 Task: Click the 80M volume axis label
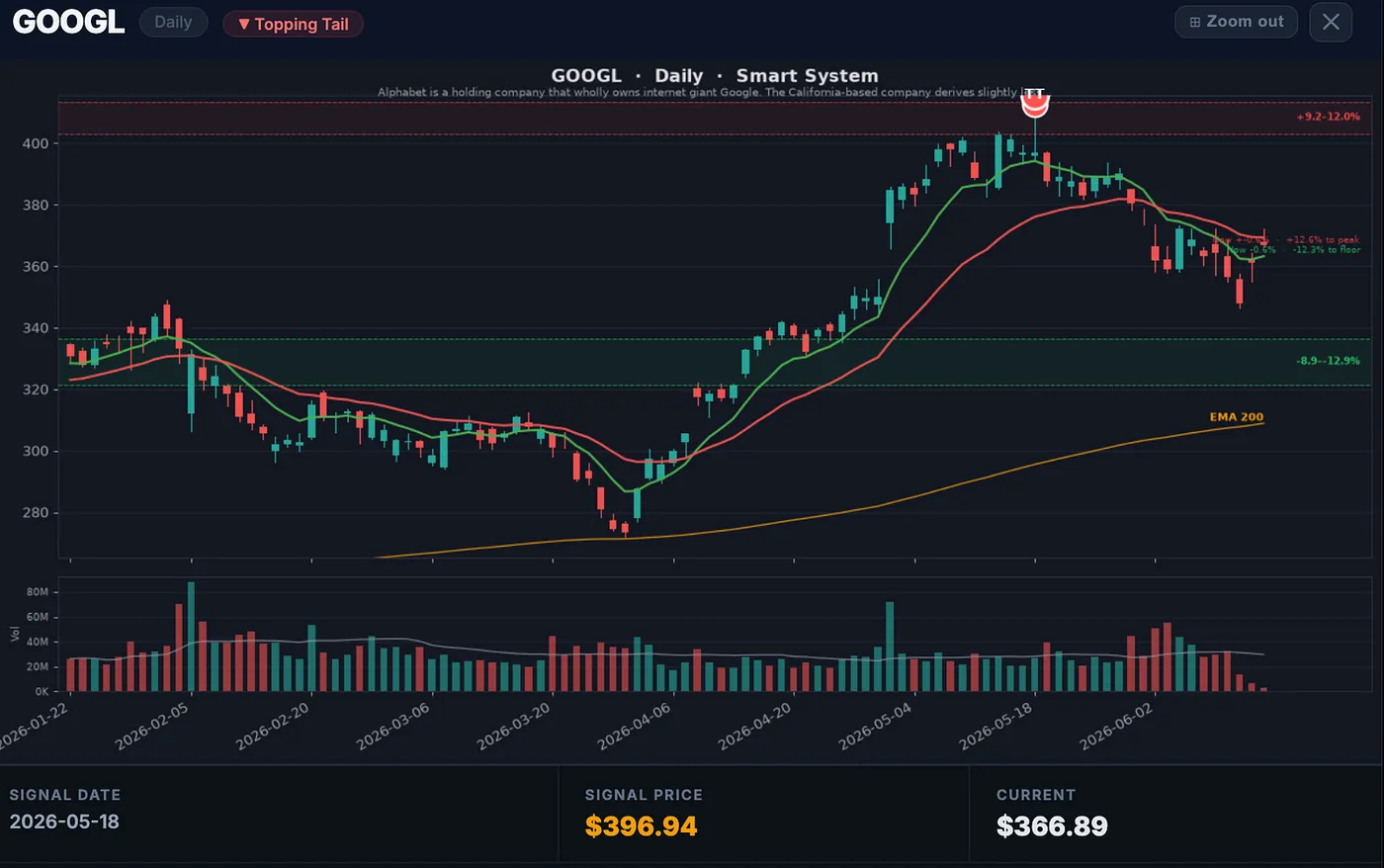coord(38,592)
